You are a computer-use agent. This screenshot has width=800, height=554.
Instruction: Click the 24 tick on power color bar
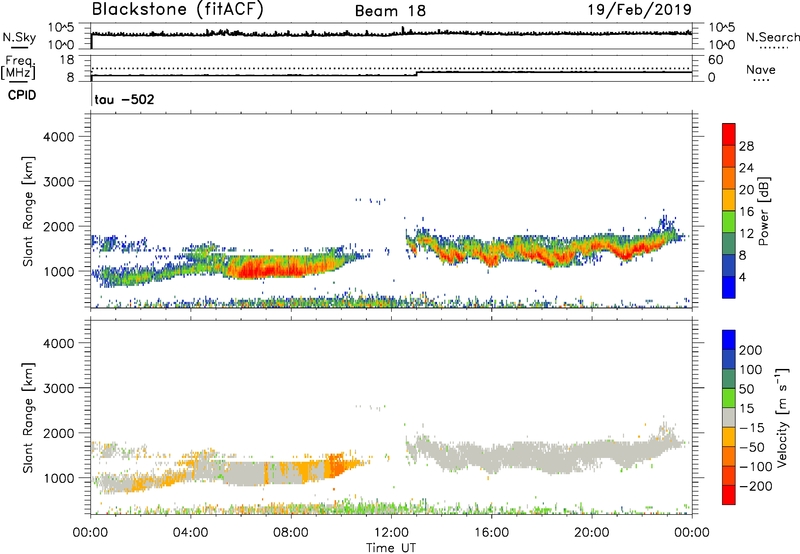point(746,168)
